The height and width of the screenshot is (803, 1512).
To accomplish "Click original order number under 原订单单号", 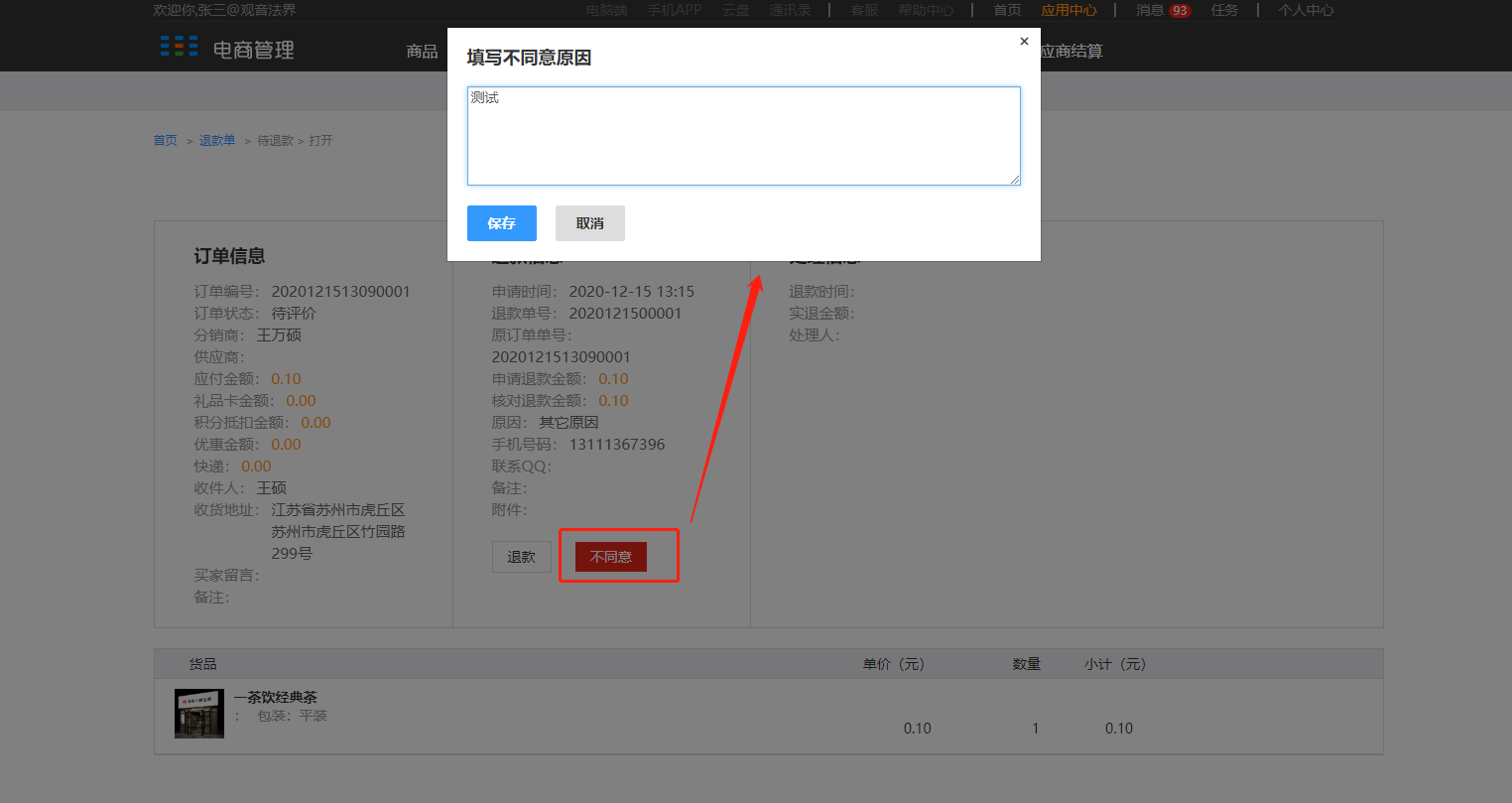I will tap(561, 357).
